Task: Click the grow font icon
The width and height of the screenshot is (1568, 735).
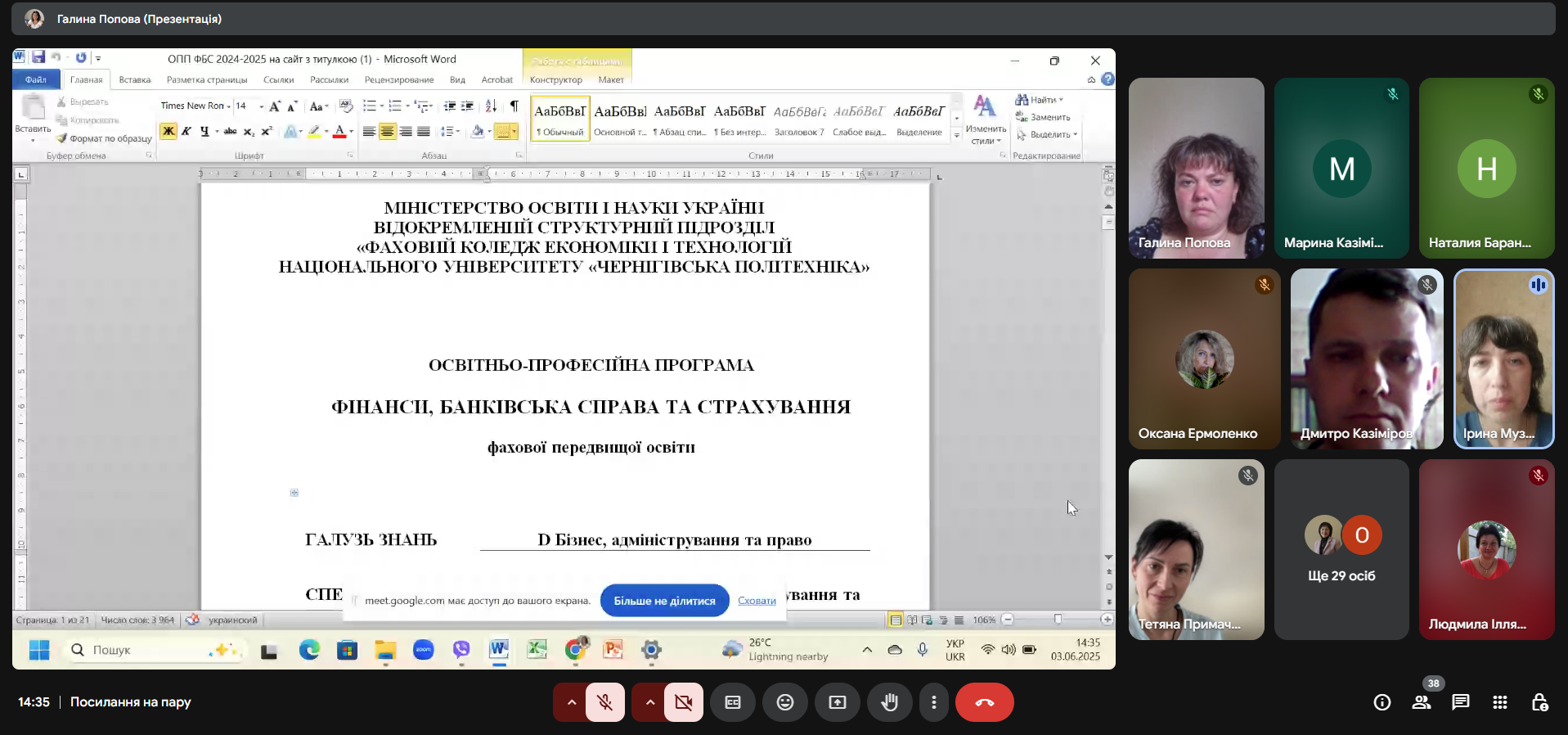Action: coord(275,106)
